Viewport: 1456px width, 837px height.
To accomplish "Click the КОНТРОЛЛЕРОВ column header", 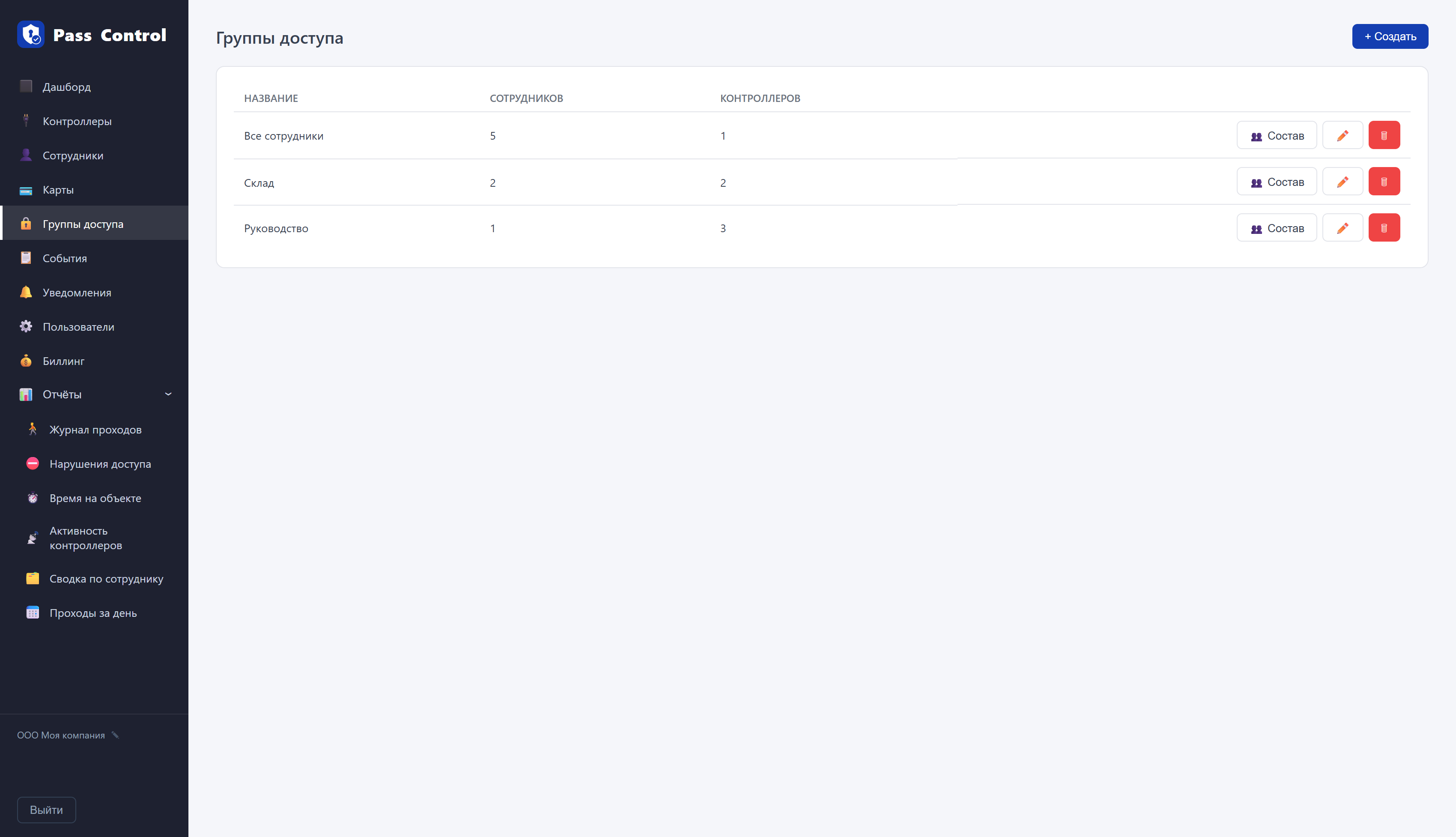I will point(760,98).
